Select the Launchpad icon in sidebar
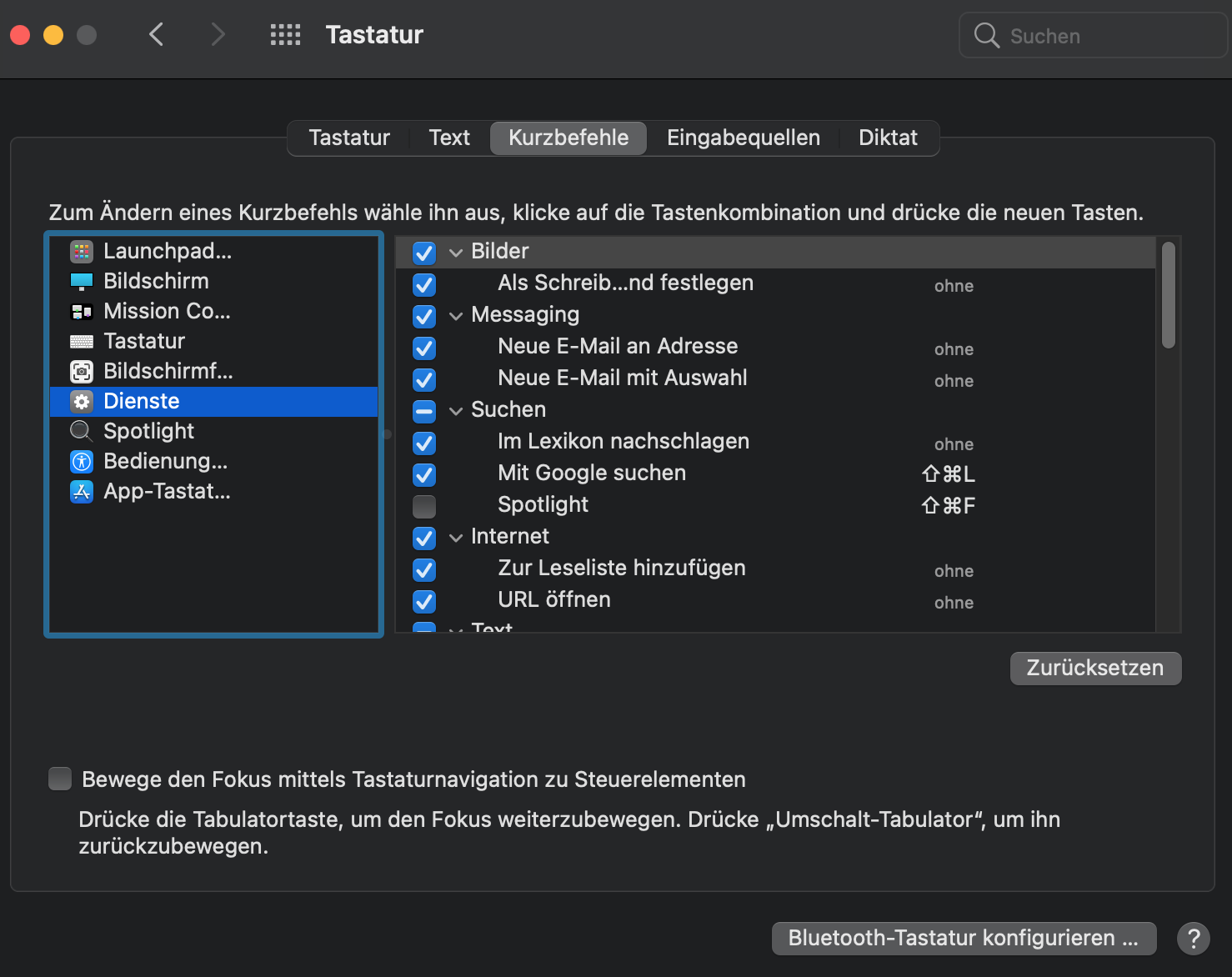 coord(82,251)
